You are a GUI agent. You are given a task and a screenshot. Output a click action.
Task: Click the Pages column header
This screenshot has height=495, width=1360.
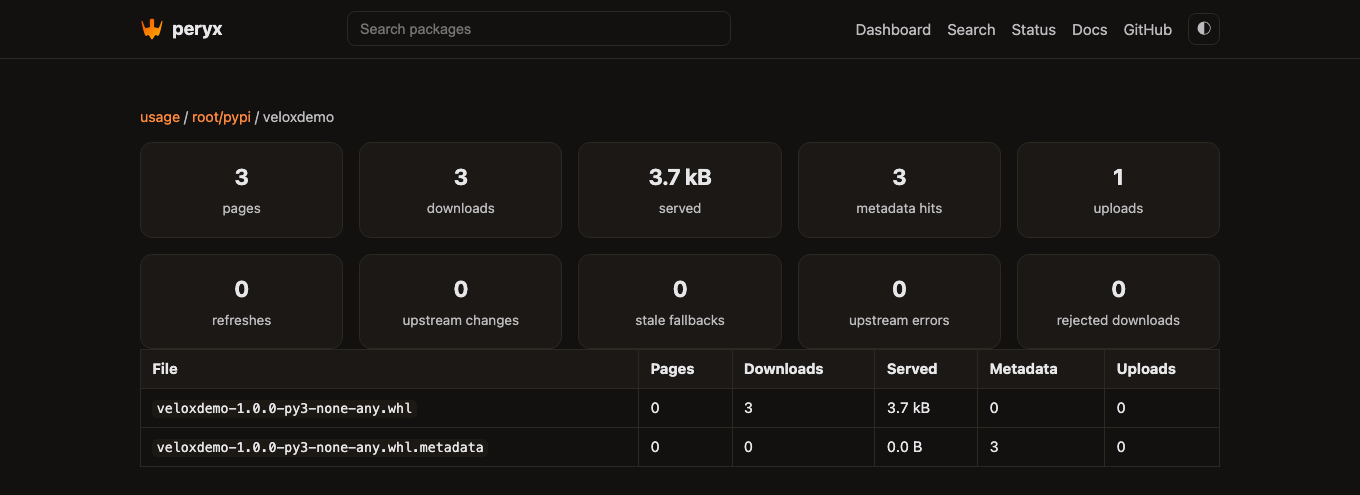pyautogui.click(x=685, y=369)
